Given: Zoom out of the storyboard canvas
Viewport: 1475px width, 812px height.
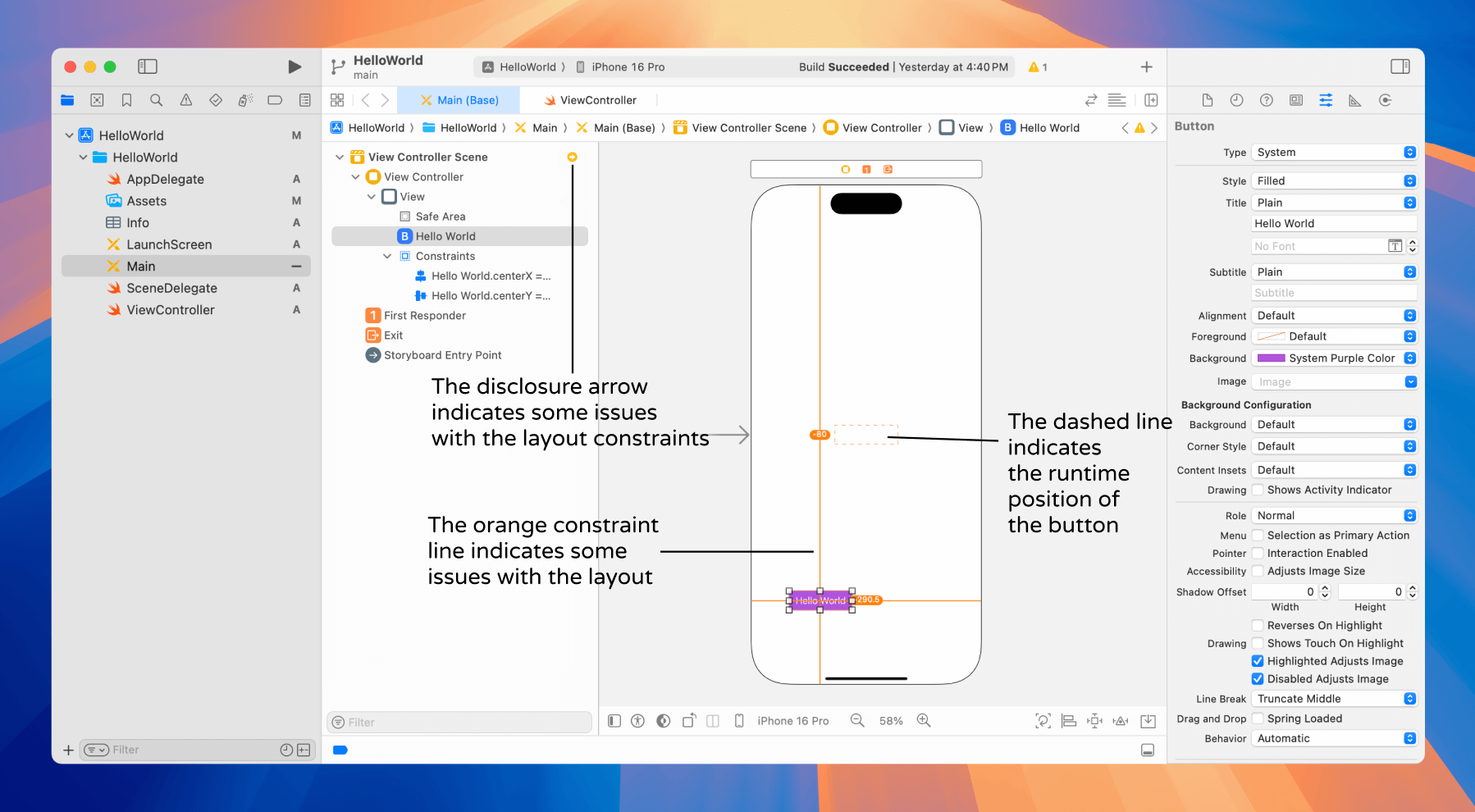Looking at the screenshot, I should [x=857, y=720].
